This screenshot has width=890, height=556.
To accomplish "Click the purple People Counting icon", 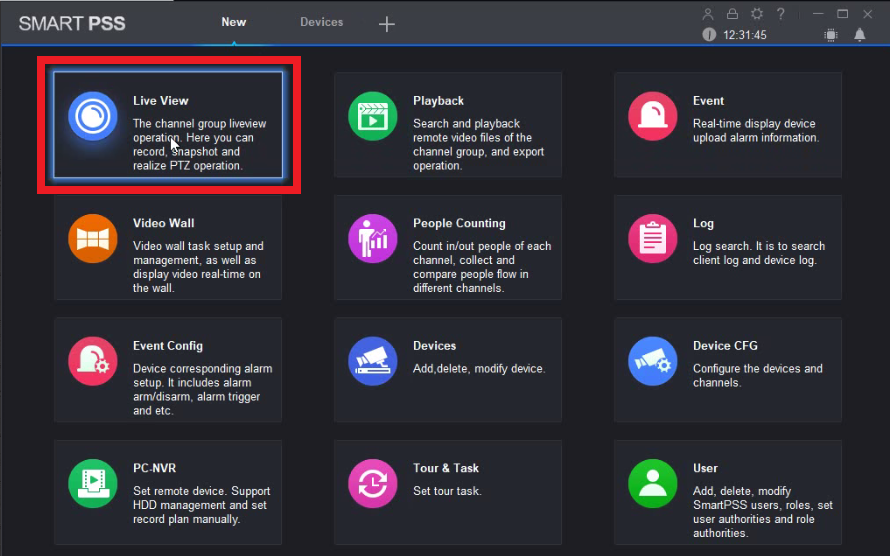I will (x=372, y=239).
